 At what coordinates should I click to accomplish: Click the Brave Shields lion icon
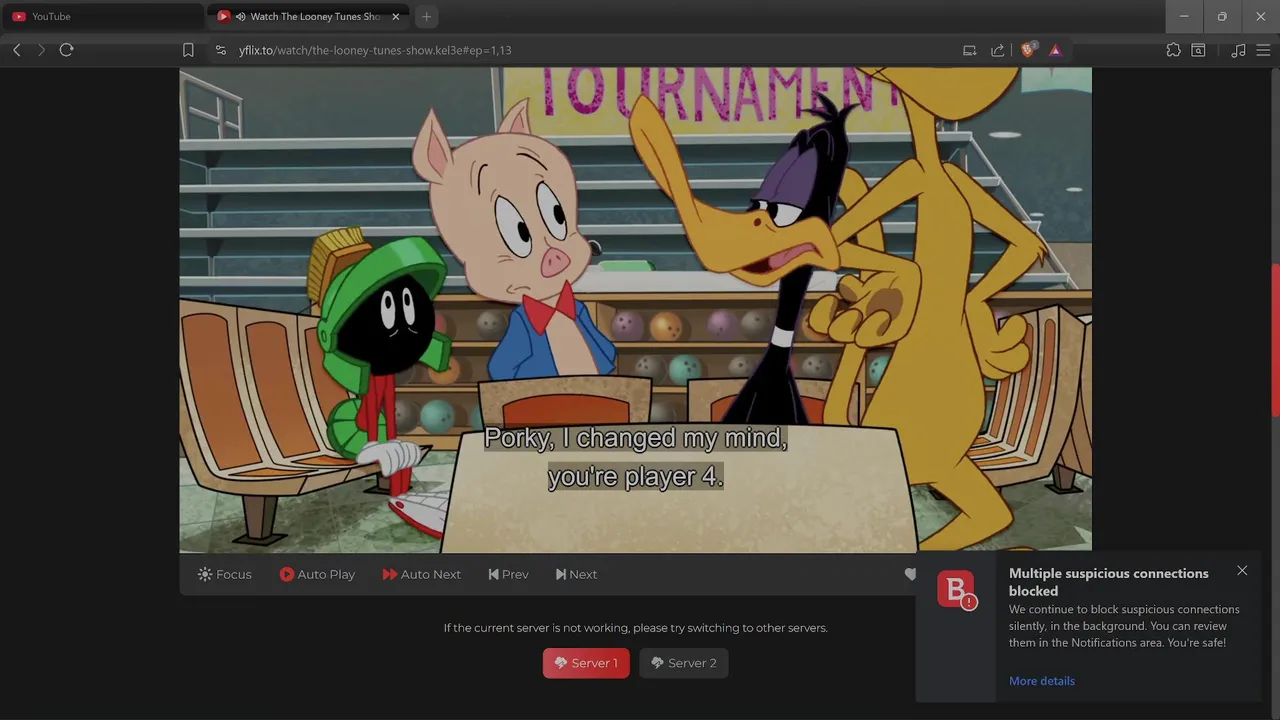point(1027,50)
